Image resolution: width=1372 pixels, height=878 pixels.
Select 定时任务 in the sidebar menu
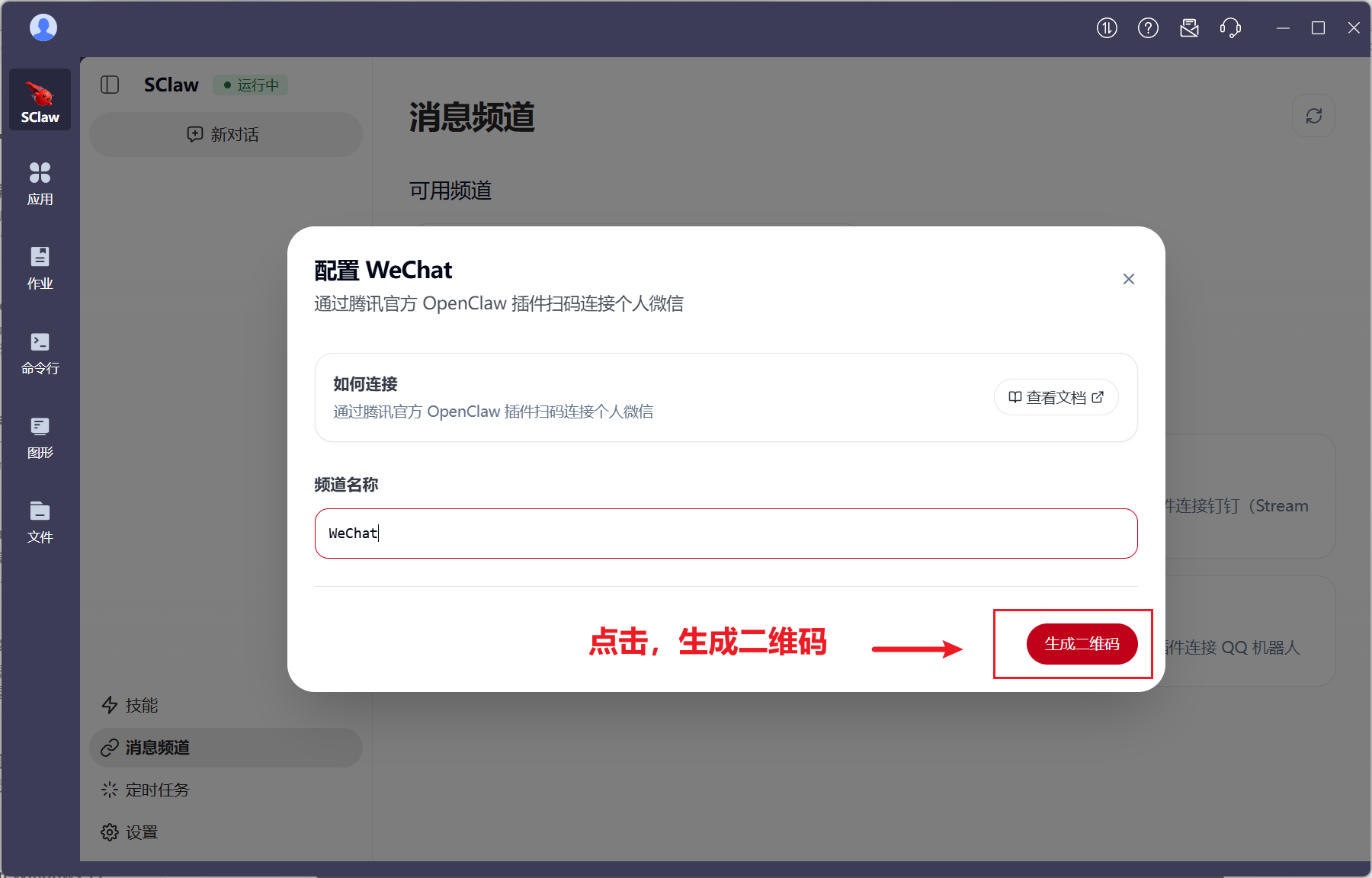pos(156,790)
